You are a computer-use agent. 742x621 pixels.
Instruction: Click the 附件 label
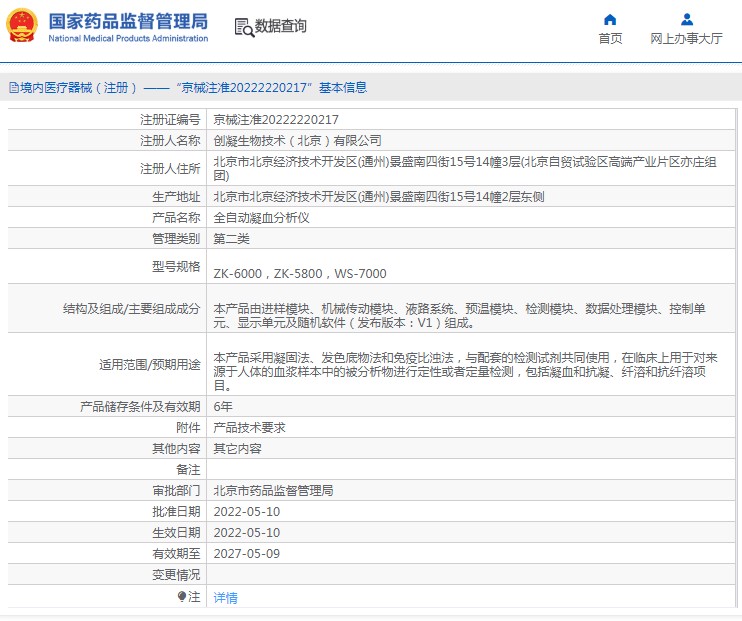(188, 428)
